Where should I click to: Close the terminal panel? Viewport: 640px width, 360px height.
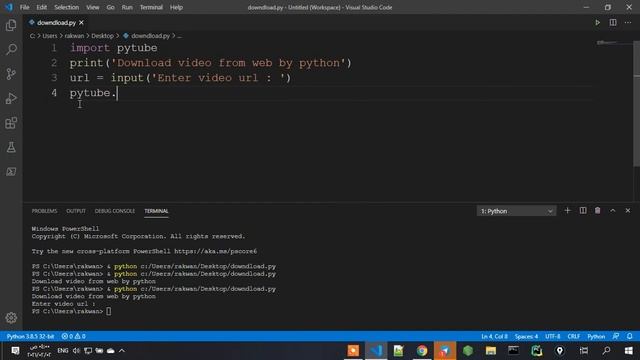pos(628,211)
